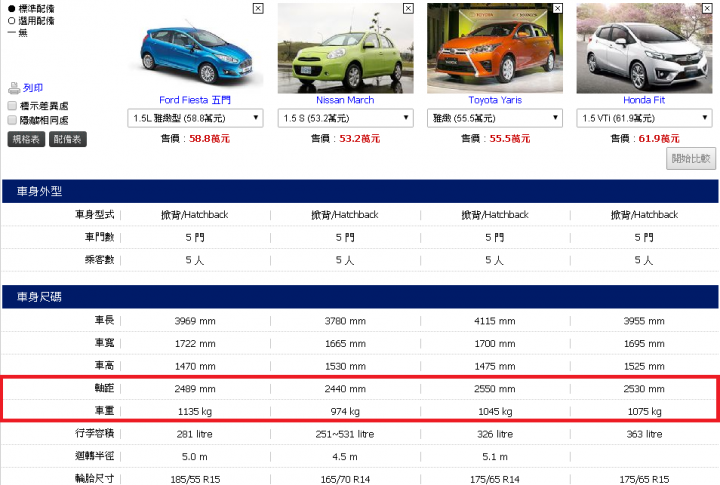Switch to the 規格表 tab
Image resolution: width=720 pixels, height=485 pixels.
click(26, 139)
